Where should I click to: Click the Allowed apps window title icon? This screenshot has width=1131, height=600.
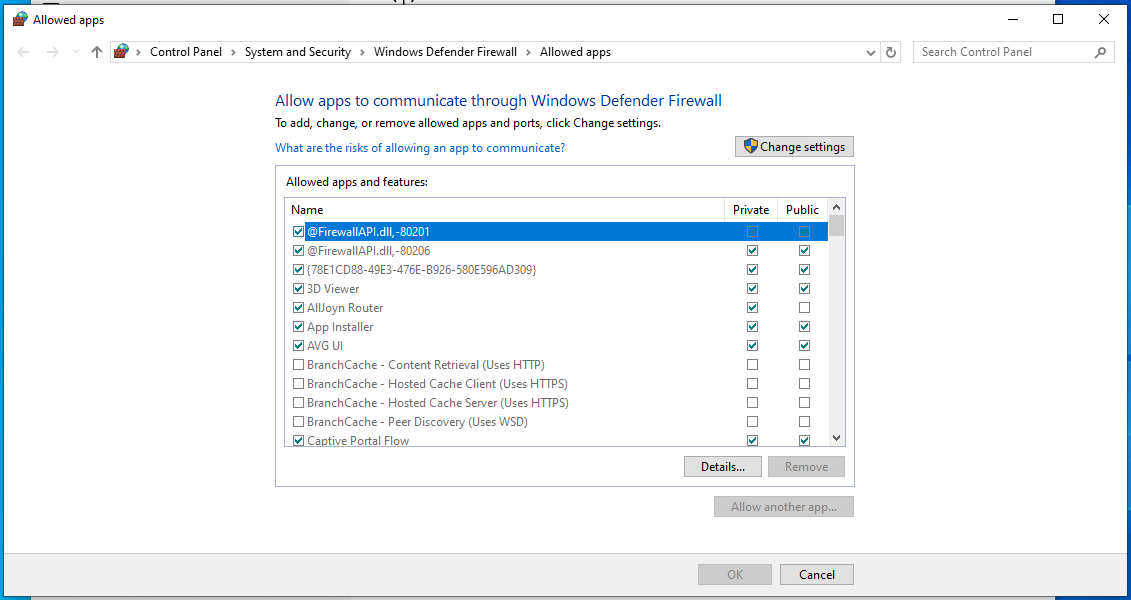click(20, 19)
